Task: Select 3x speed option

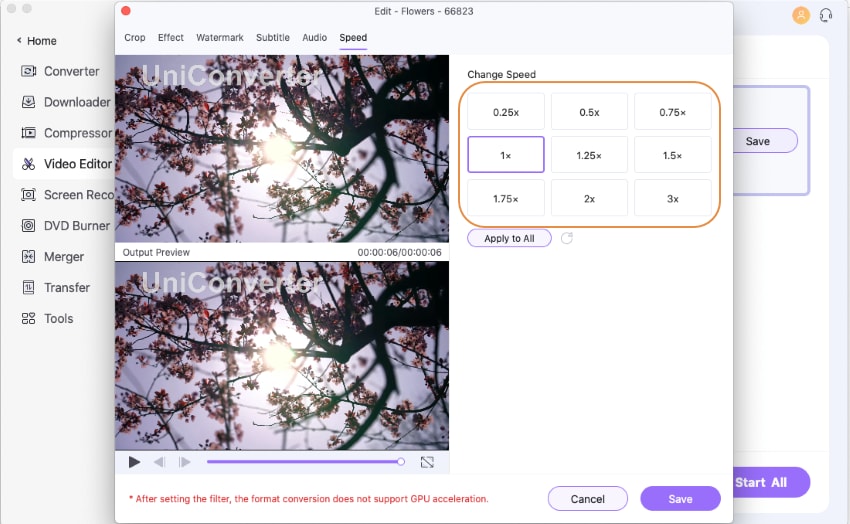Action: (x=673, y=198)
